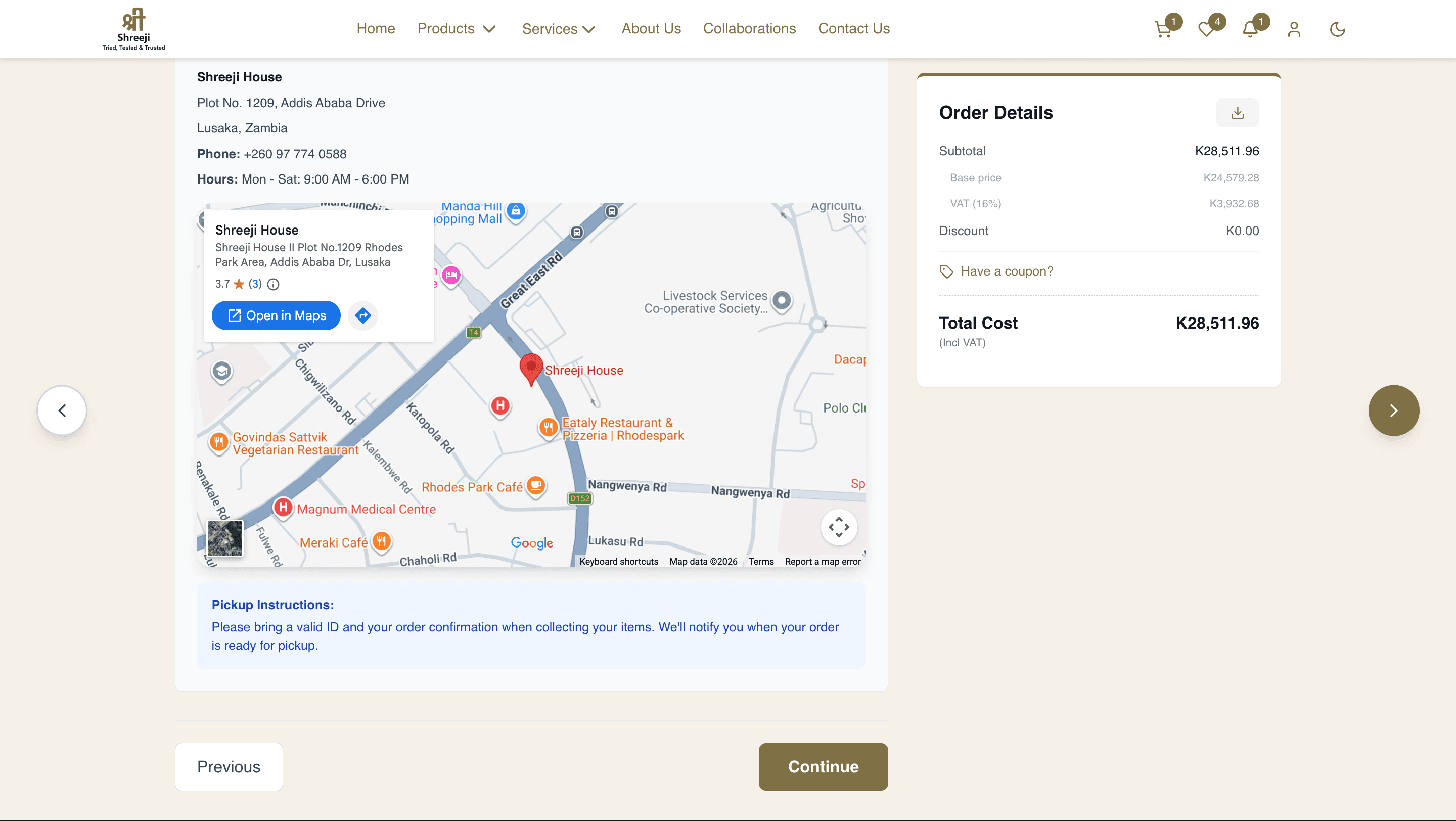Click the bus stop icon on Great East Rd

click(576, 233)
